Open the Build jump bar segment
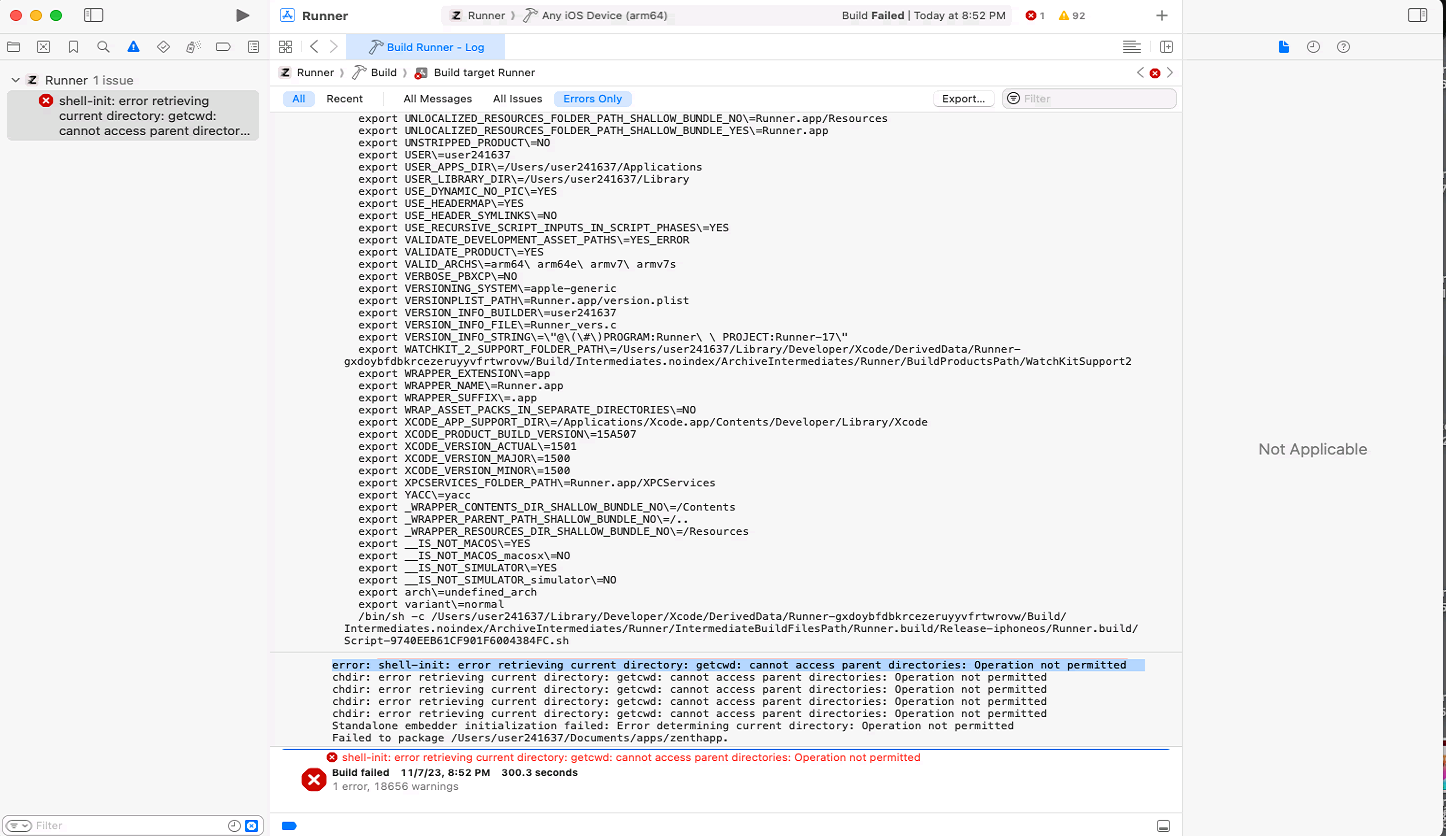Screen dimensions: 1446x836 point(375,73)
